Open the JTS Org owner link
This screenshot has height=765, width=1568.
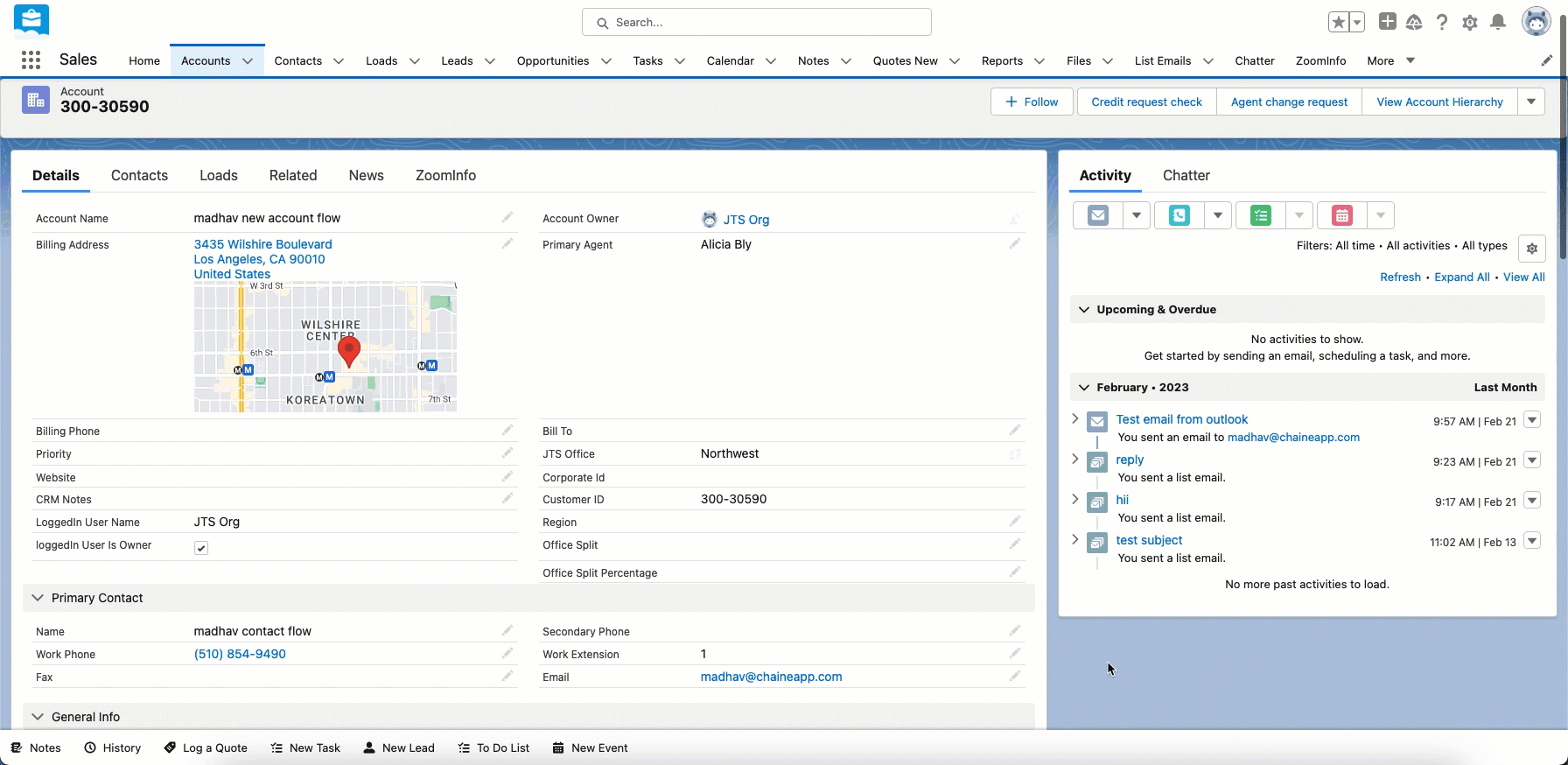point(746,220)
